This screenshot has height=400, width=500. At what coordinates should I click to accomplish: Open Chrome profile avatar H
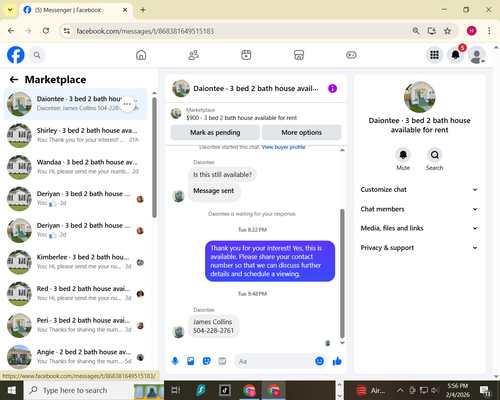(x=471, y=31)
